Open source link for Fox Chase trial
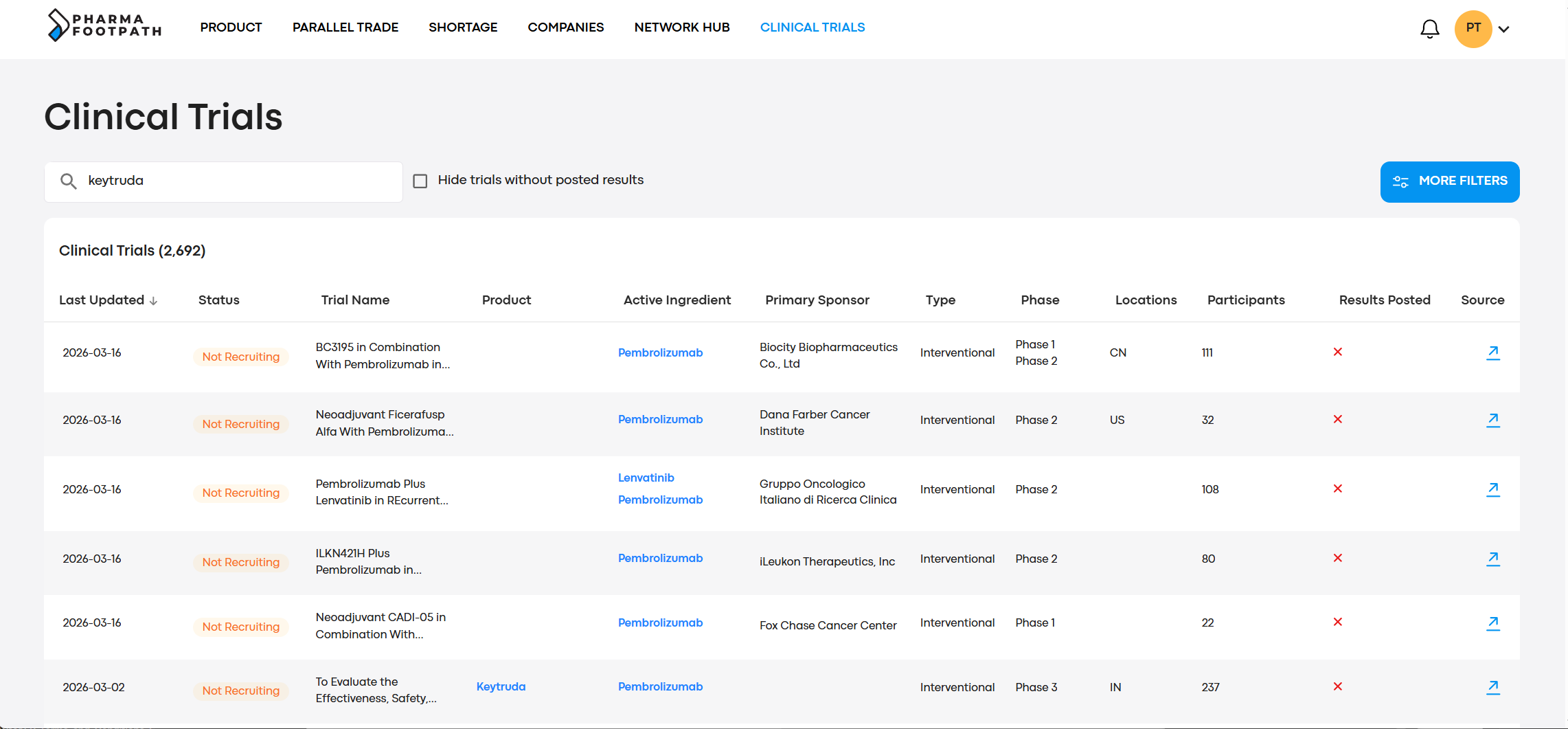 tap(1492, 623)
